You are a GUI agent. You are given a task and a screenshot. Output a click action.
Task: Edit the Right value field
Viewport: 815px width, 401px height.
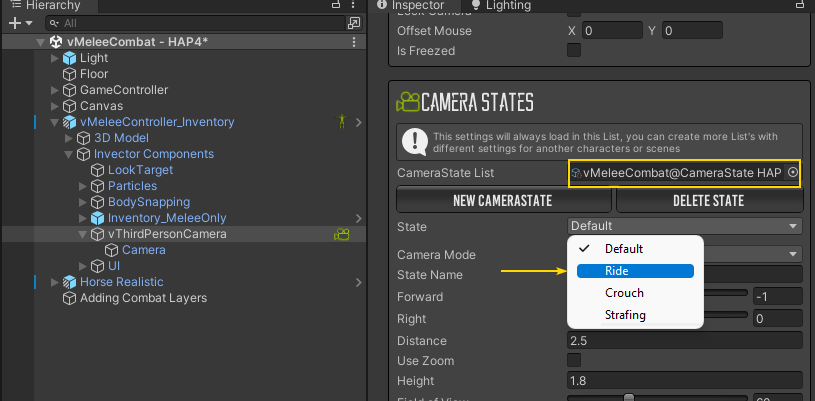778,318
